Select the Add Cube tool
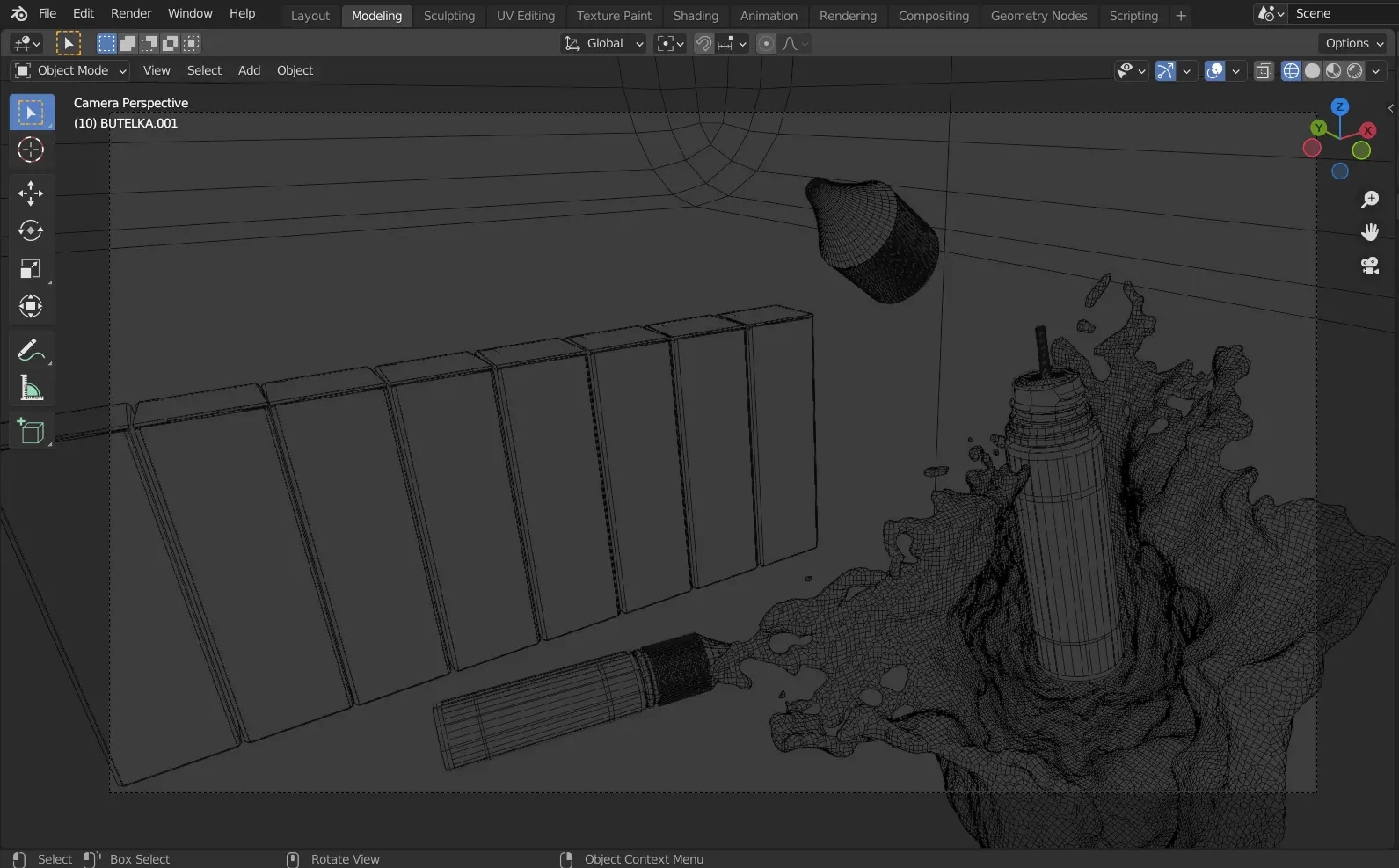1399x868 pixels. click(31, 431)
